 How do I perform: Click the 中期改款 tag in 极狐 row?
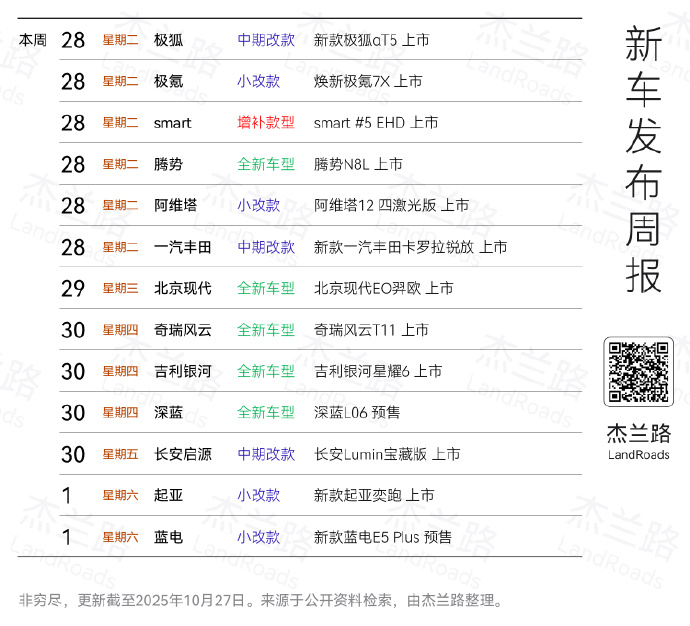pyautogui.click(x=266, y=40)
